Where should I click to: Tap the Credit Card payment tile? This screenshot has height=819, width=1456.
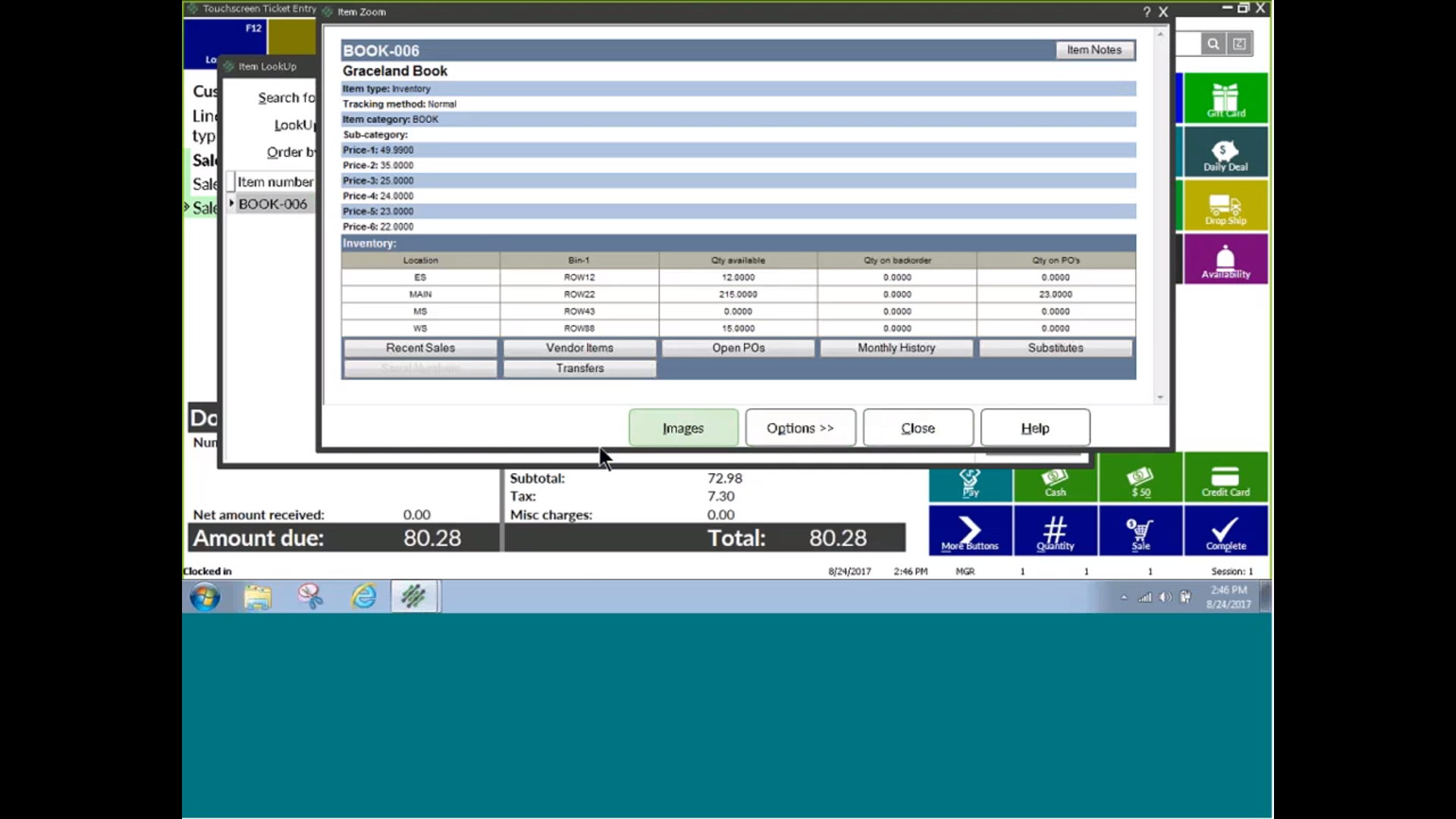tap(1225, 479)
